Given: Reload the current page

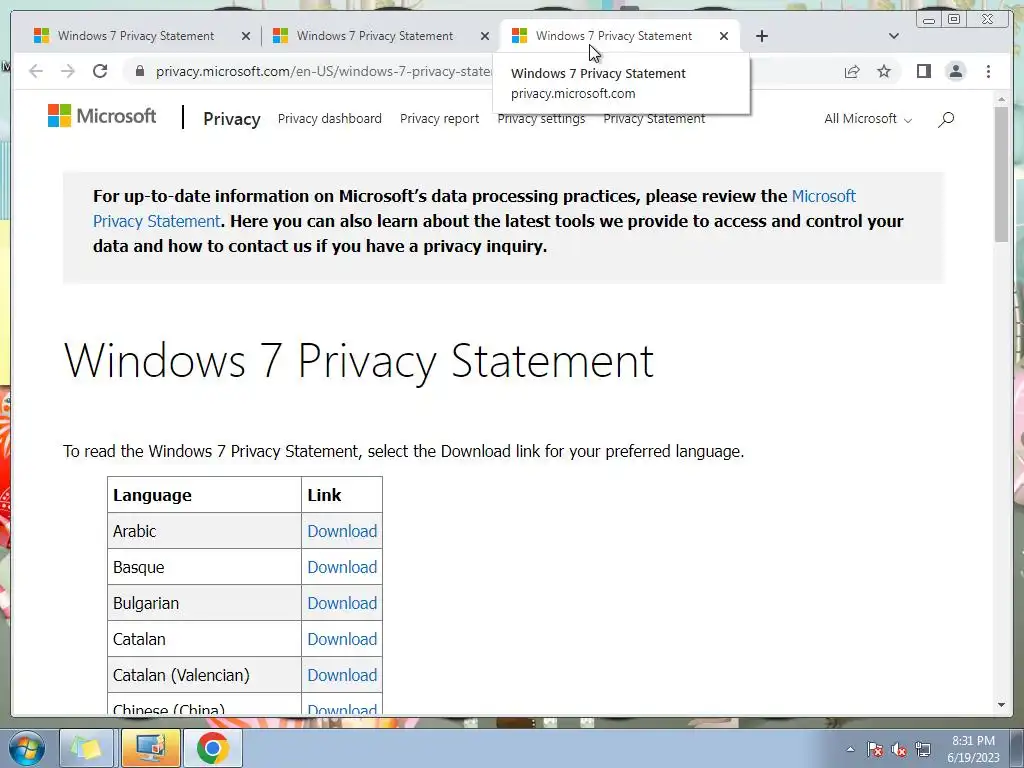Looking at the screenshot, I should (100, 71).
